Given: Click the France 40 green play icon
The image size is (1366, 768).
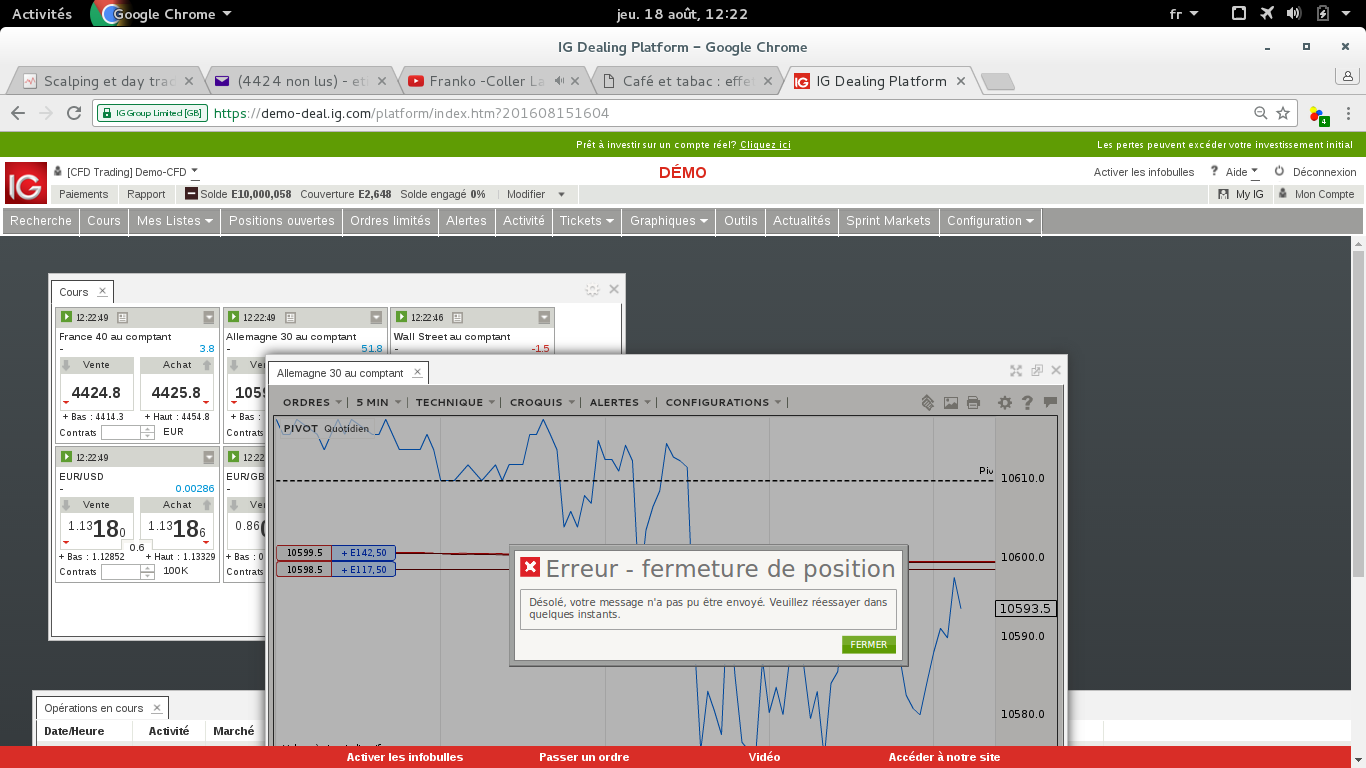Looking at the screenshot, I should (x=66, y=317).
